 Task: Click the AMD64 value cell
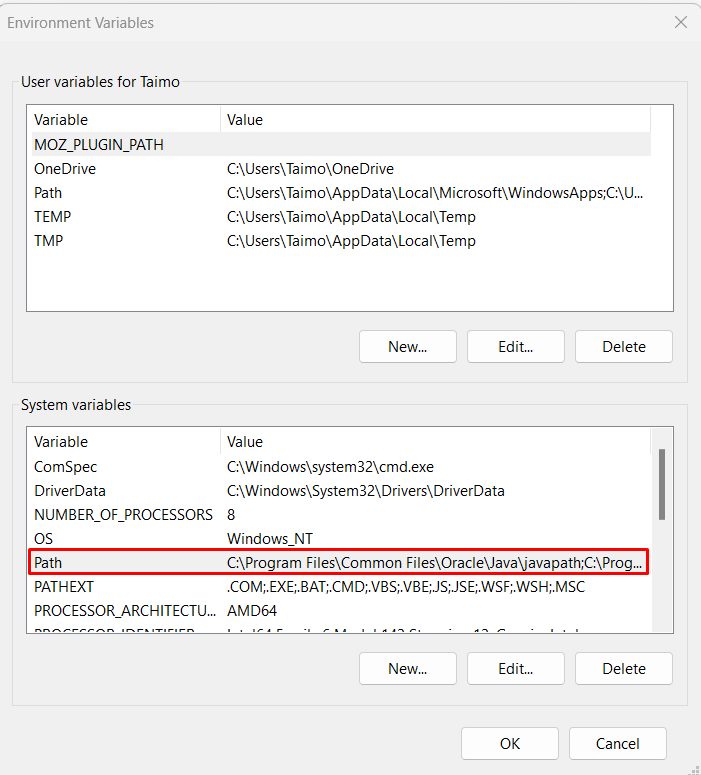[252, 610]
